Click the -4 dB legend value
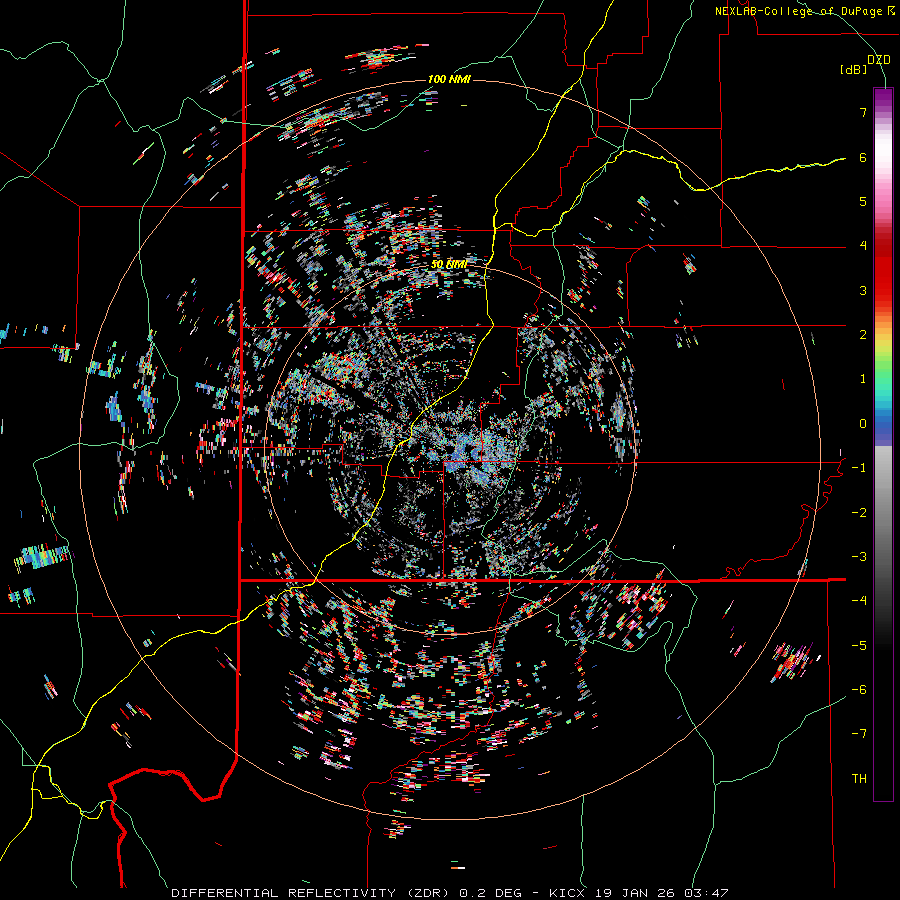Screen dimensions: 900x900 (x=859, y=600)
